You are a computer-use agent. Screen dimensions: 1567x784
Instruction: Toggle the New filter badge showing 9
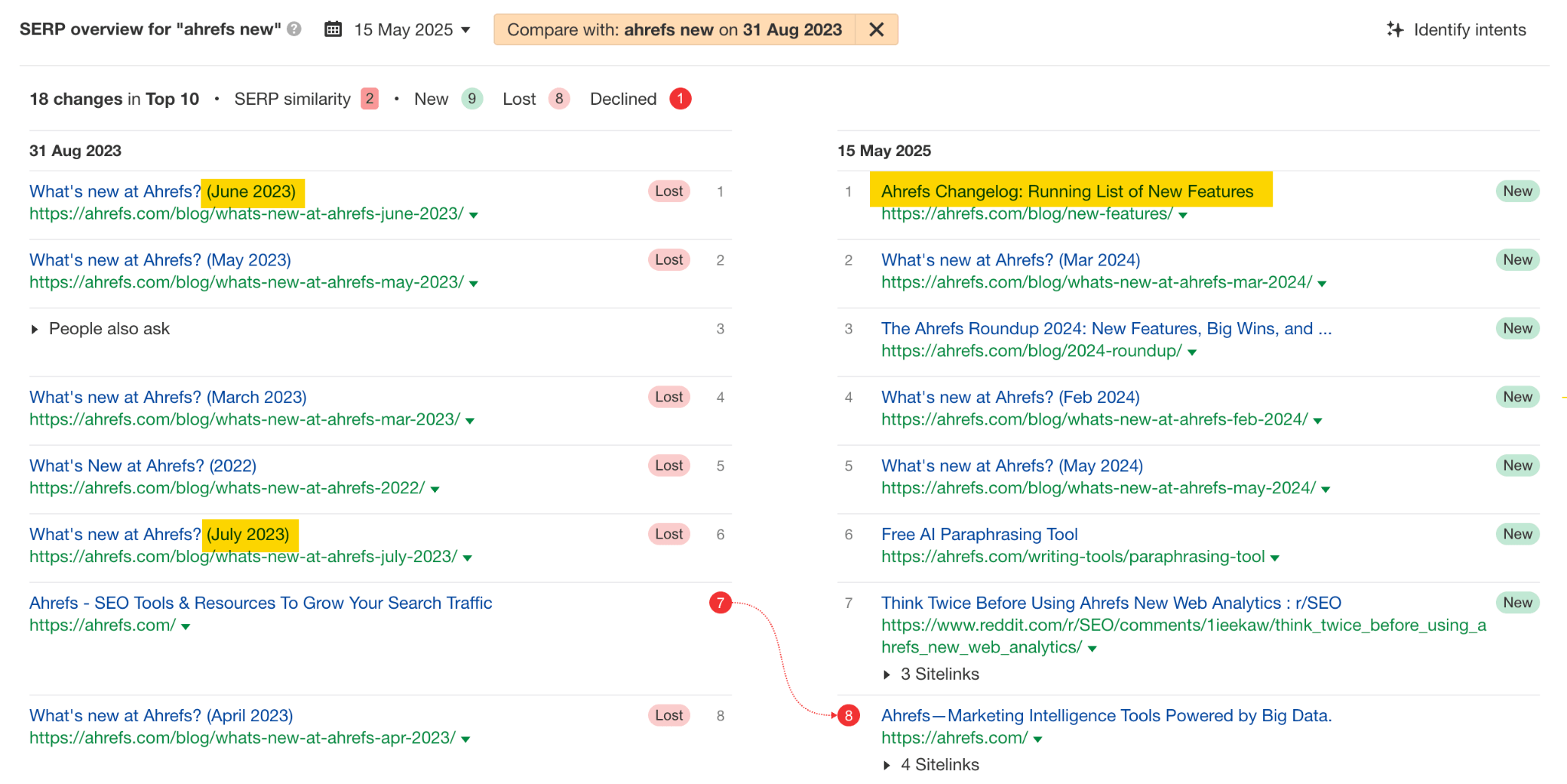tap(472, 99)
